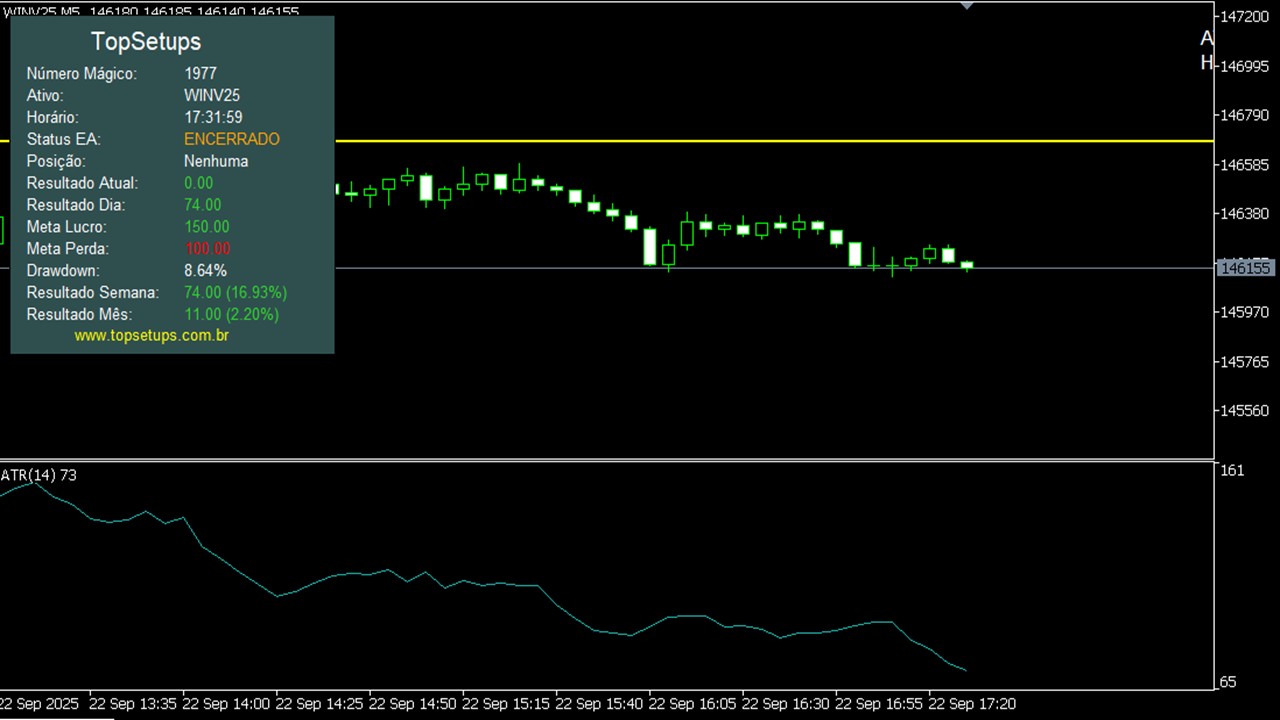Click the Meta Perda value 100.00
This screenshot has width=1280, height=720.
pyautogui.click(x=207, y=249)
